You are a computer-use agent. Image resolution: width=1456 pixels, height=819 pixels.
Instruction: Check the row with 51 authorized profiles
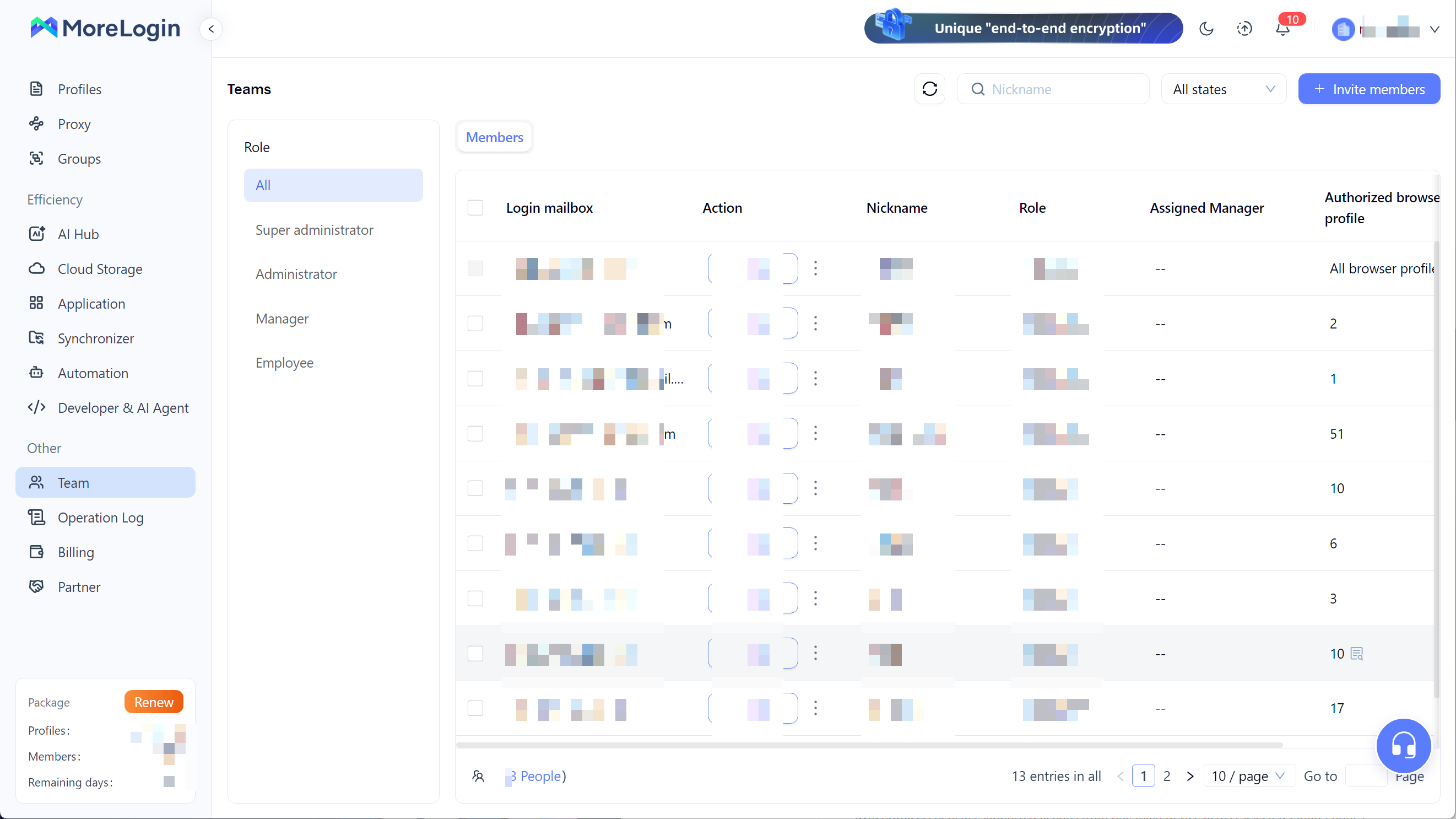point(475,433)
